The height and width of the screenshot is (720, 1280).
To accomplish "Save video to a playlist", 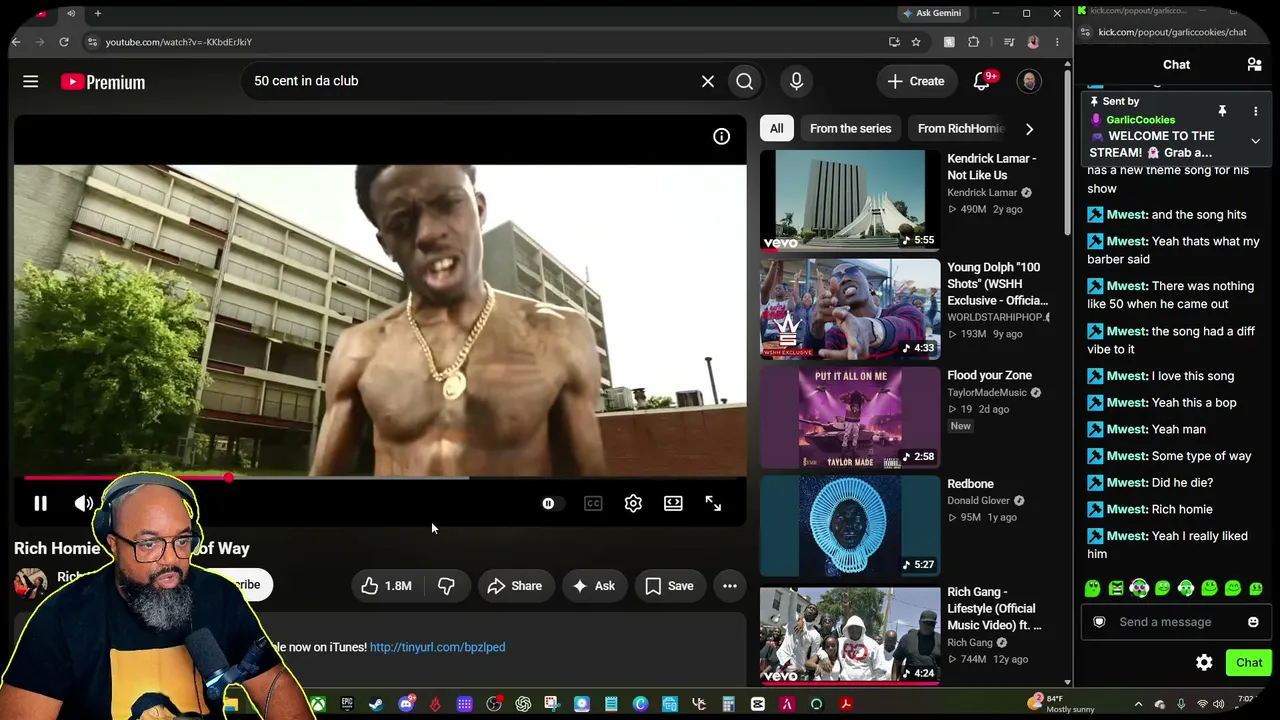I will coord(670,586).
